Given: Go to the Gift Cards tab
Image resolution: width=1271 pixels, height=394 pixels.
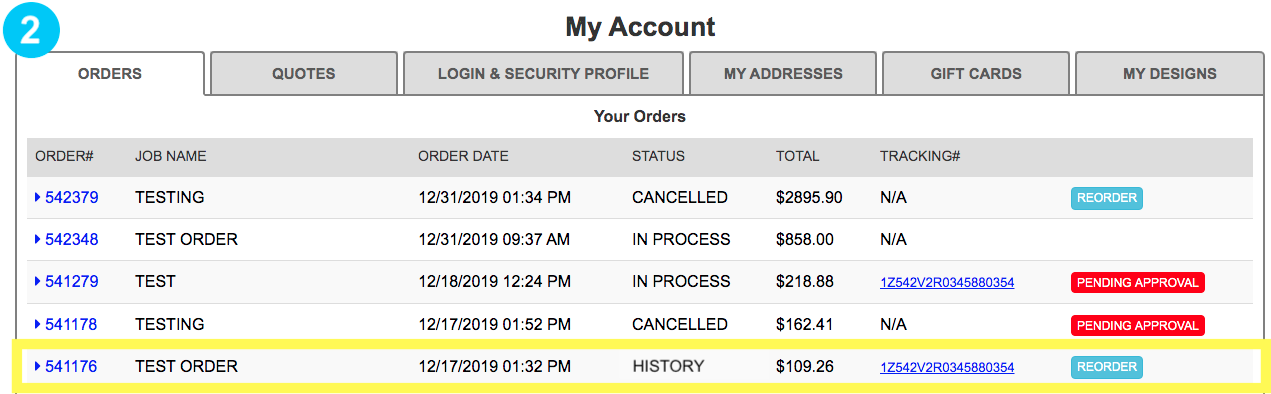Looking at the screenshot, I should point(976,73).
